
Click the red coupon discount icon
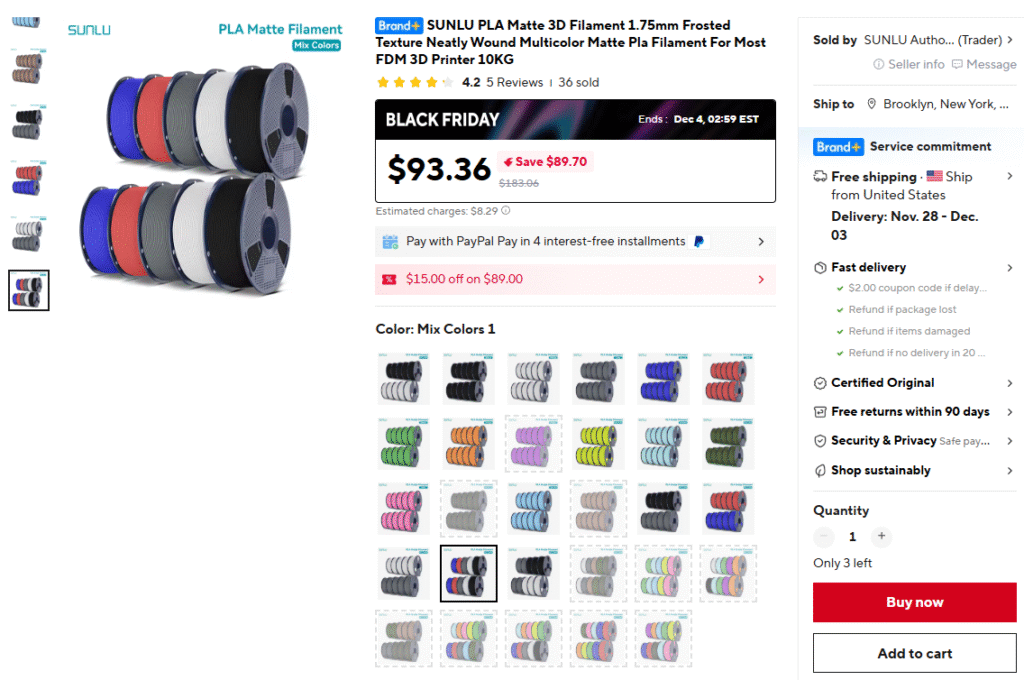tap(389, 280)
